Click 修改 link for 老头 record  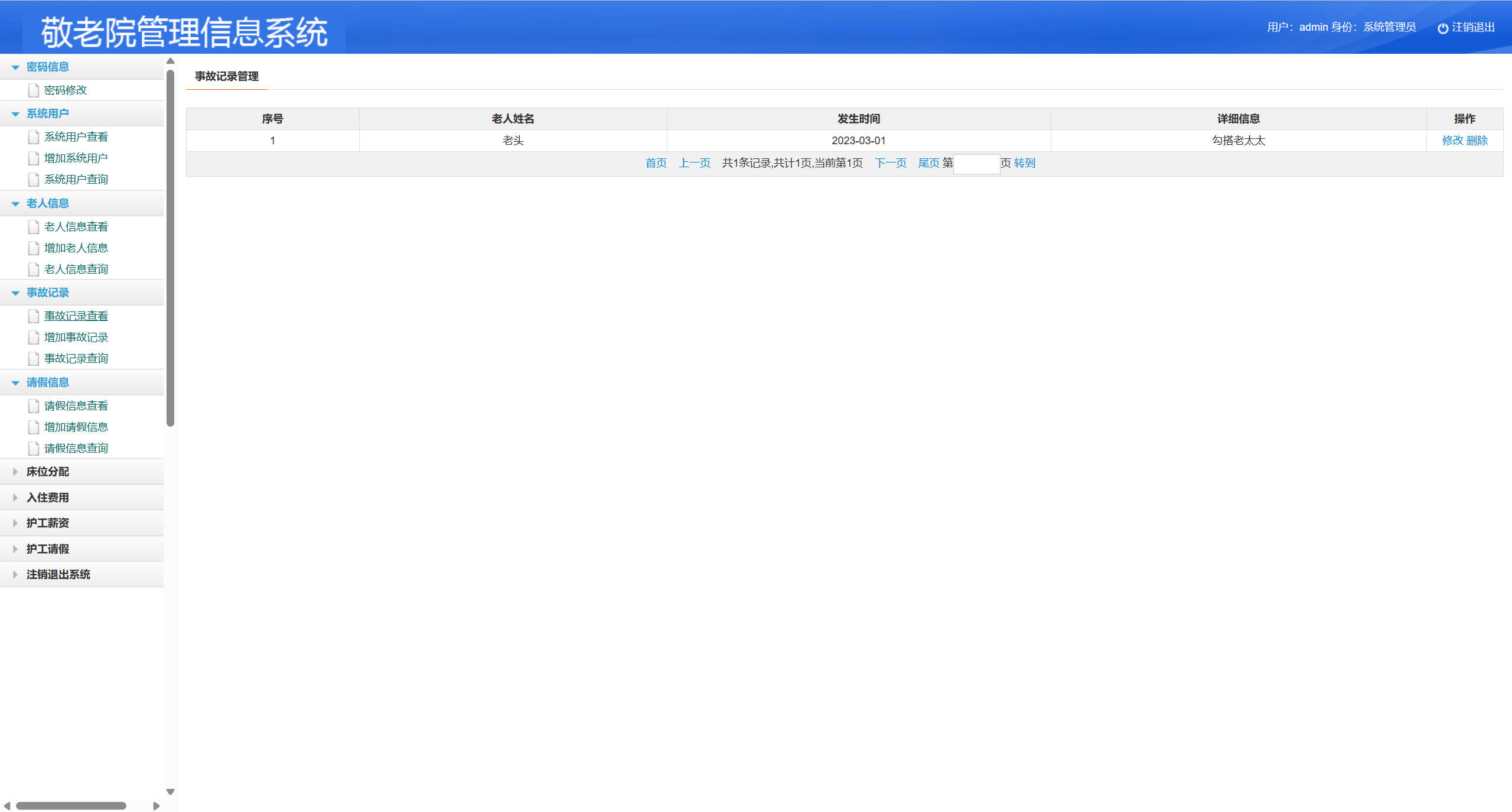point(1452,141)
